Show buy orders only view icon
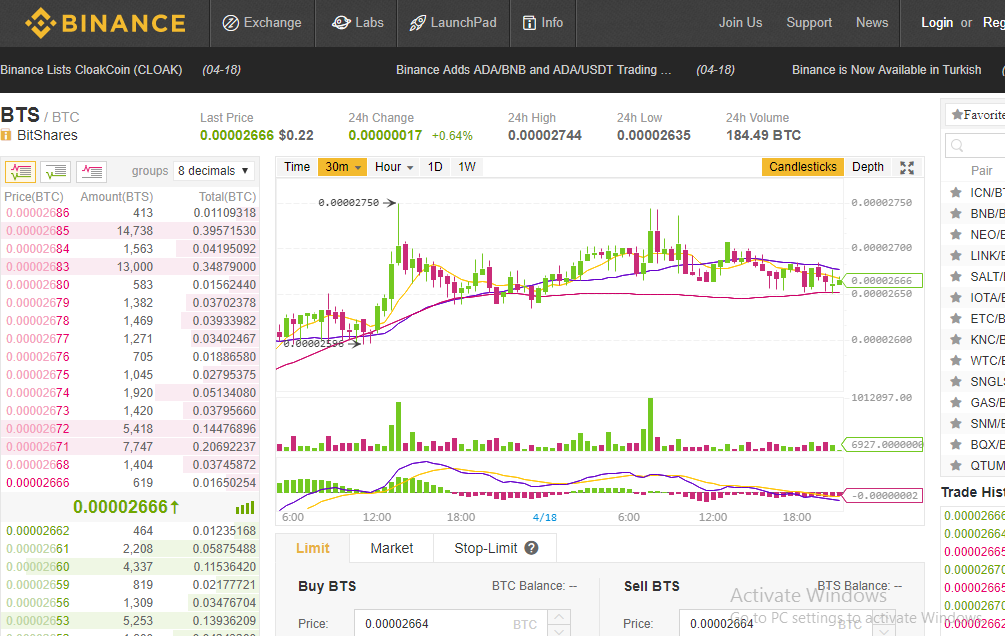1005x636 pixels. tap(56, 171)
